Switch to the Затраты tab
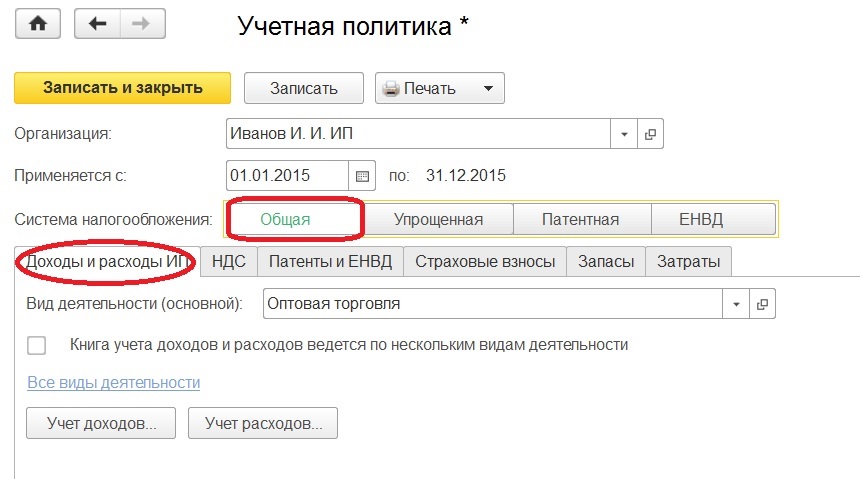 point(689,262)
